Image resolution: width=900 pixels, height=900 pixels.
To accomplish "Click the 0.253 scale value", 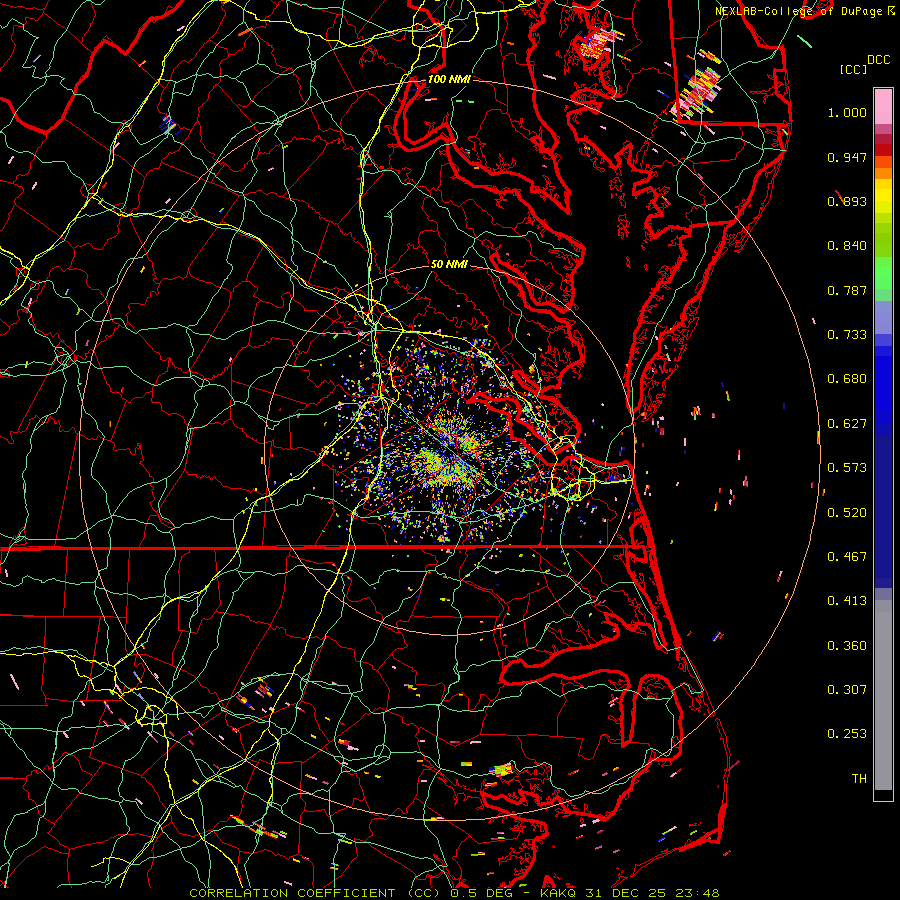I will [x=847, y=734].
